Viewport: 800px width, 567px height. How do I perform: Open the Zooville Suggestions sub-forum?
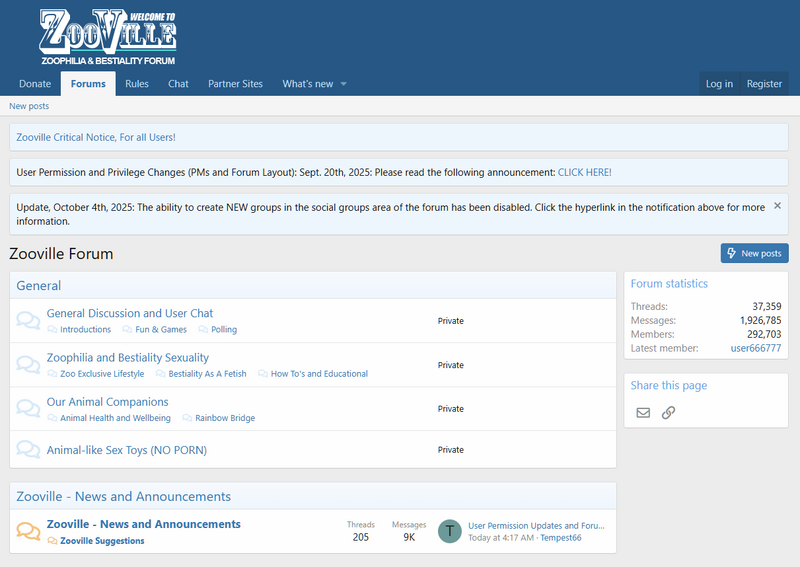click(x=102, y=541)
